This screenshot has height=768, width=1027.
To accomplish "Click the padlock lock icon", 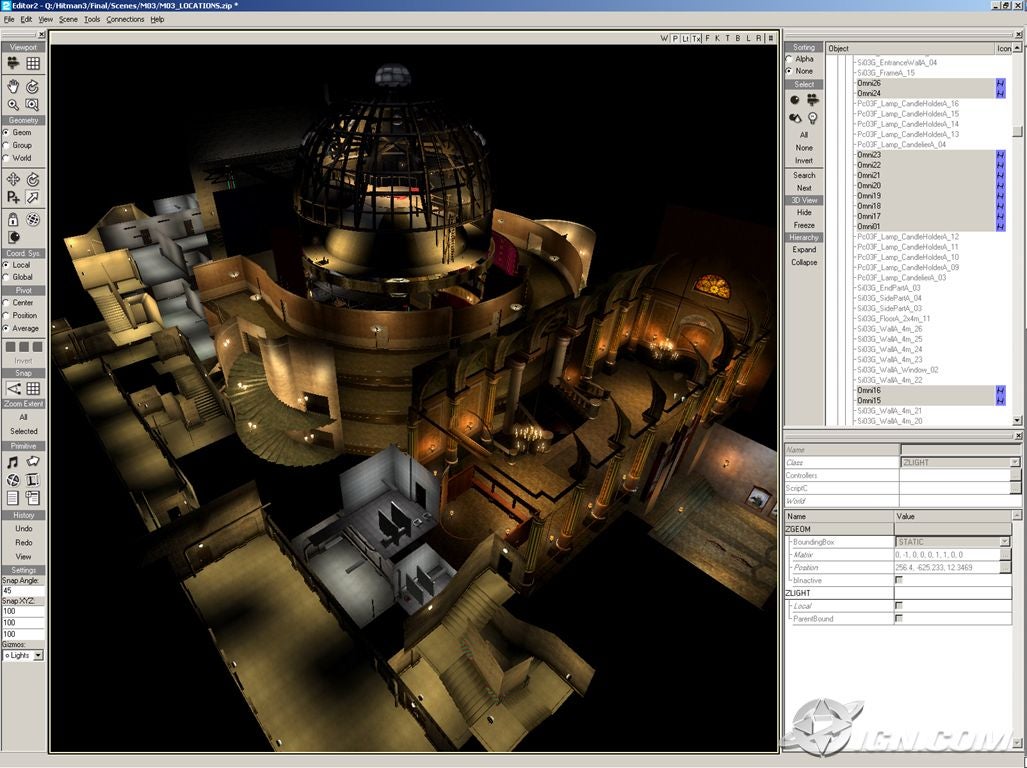I will pos(13,219).
